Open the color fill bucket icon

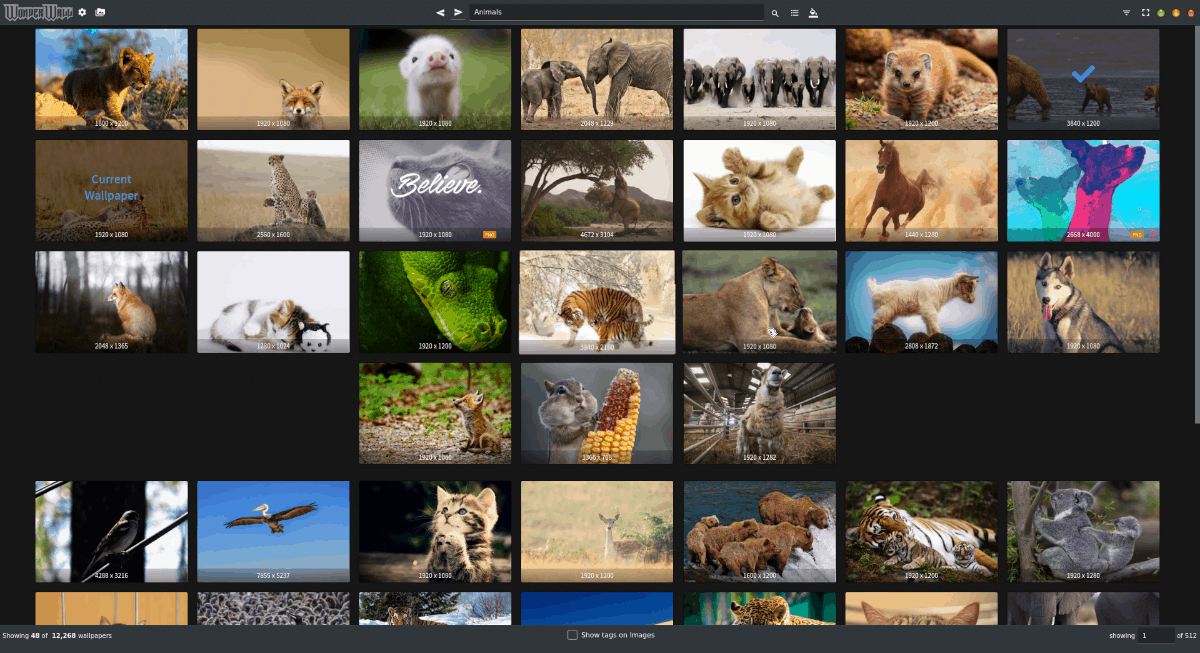[x=814, y=13]
